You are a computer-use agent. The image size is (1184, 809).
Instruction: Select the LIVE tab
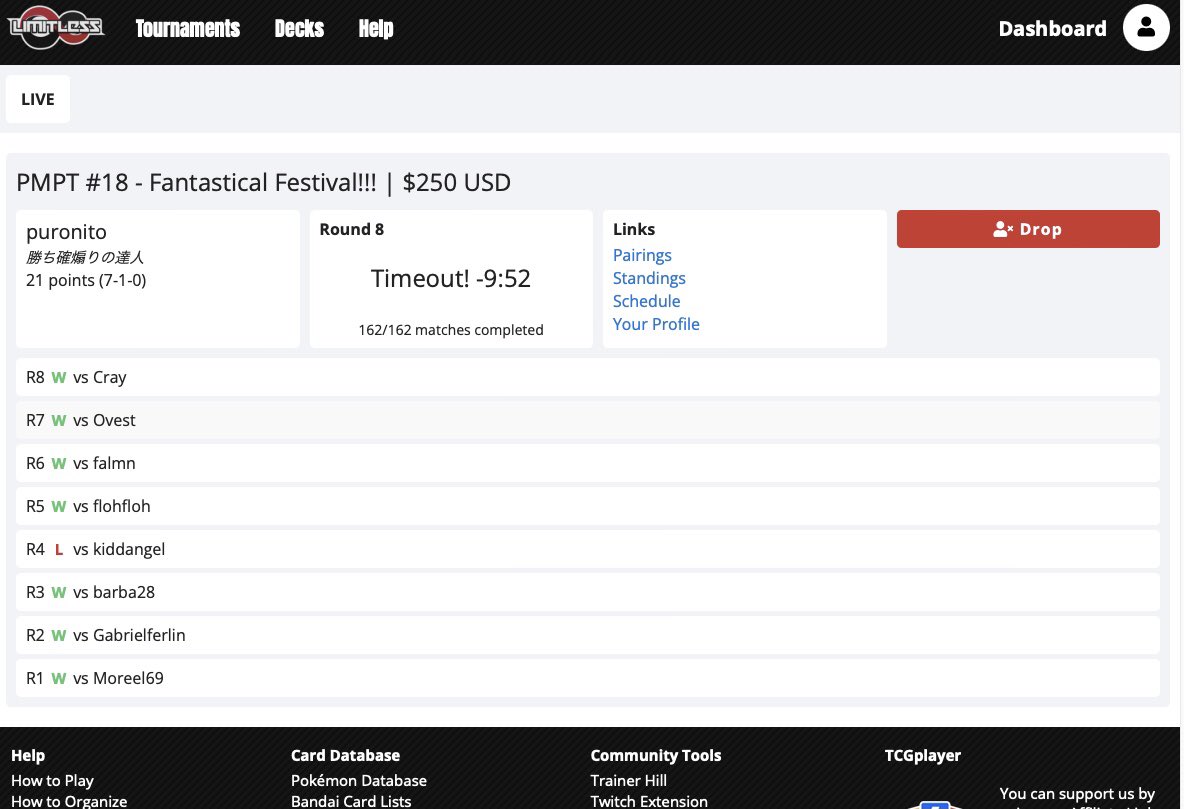coord(38,99)
